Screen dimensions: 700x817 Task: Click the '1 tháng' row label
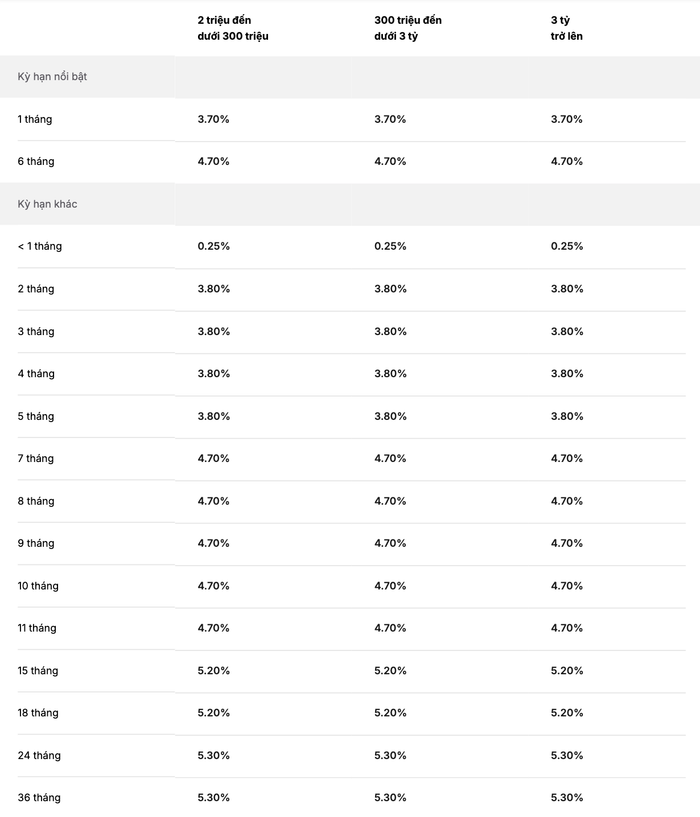point(35,119)
